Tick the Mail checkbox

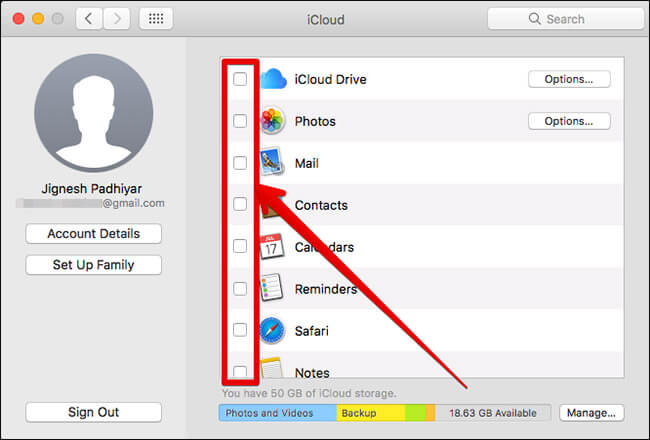coord(240,163)
